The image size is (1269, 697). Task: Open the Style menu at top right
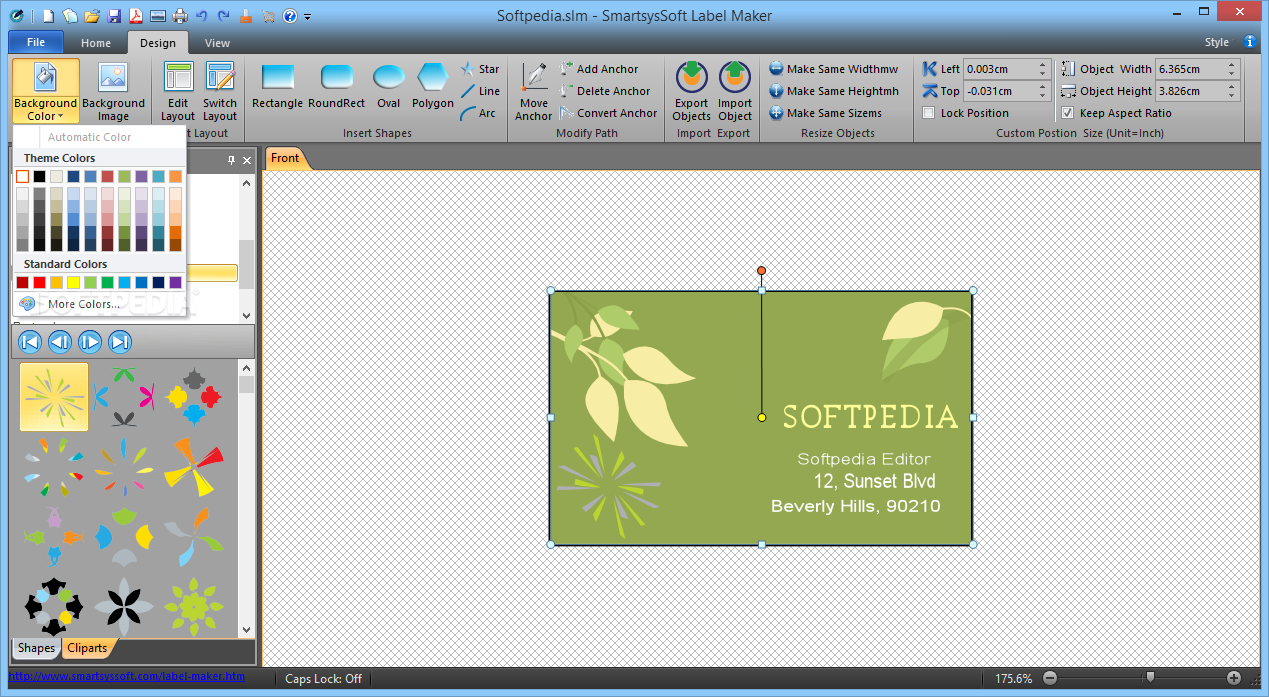coord(1217,43)
